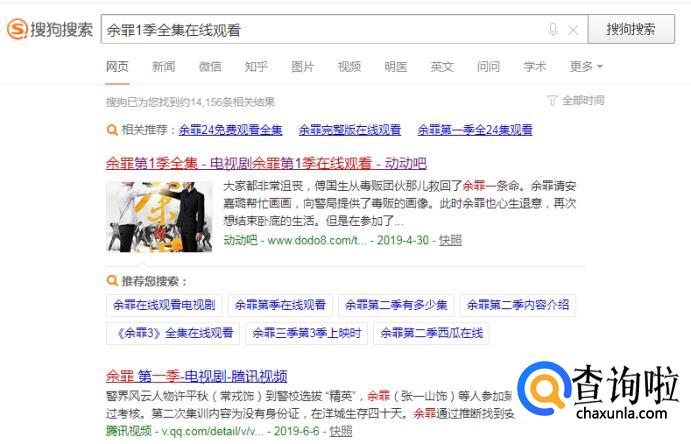Viewport: 691px width, 444px height.
Task: Open 快照 of dodo8 result
Action: [x=450, y=240]
